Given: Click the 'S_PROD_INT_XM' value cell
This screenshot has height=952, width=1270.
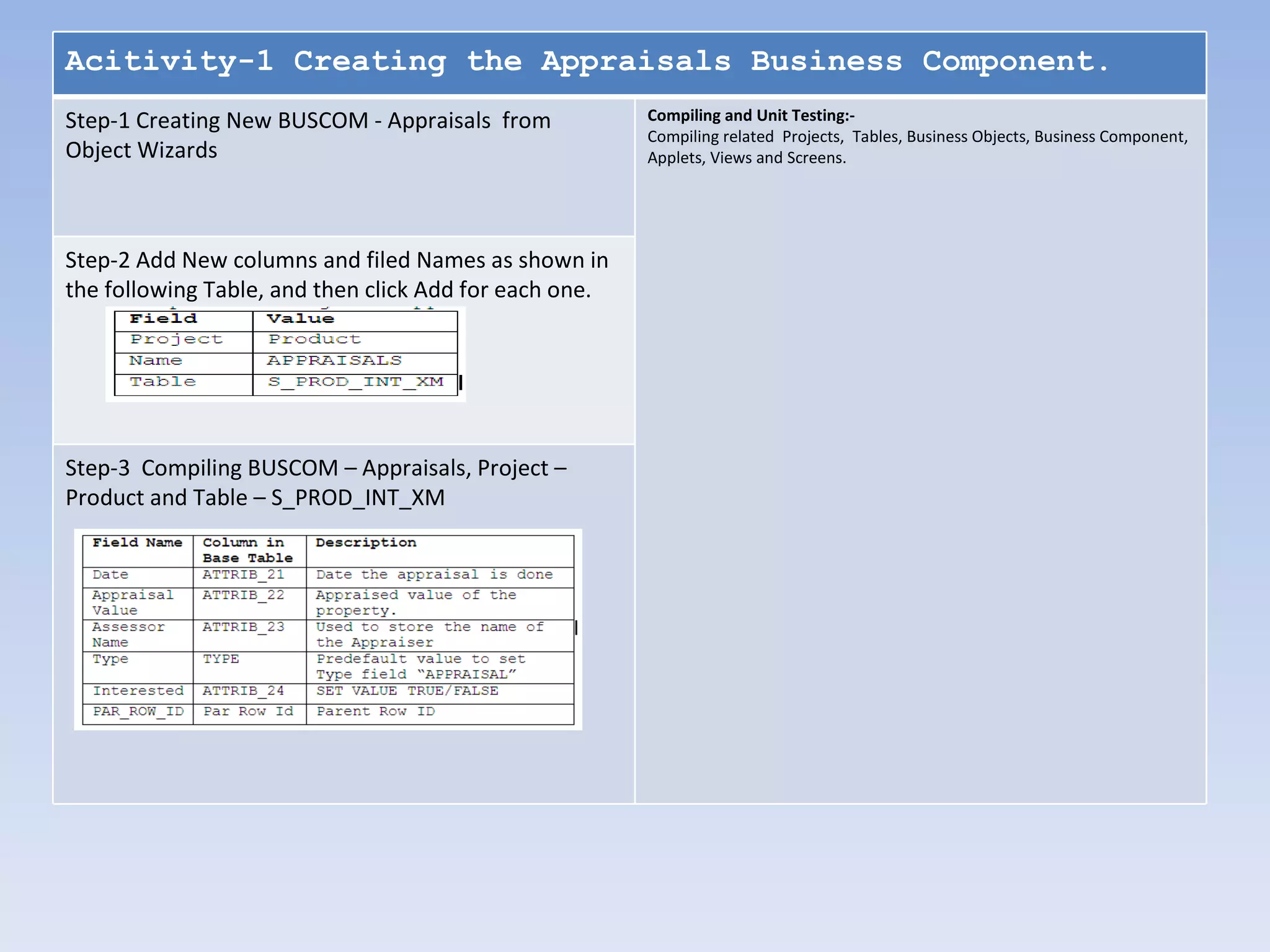Looking at the screenshot, I should click(355, 384).
